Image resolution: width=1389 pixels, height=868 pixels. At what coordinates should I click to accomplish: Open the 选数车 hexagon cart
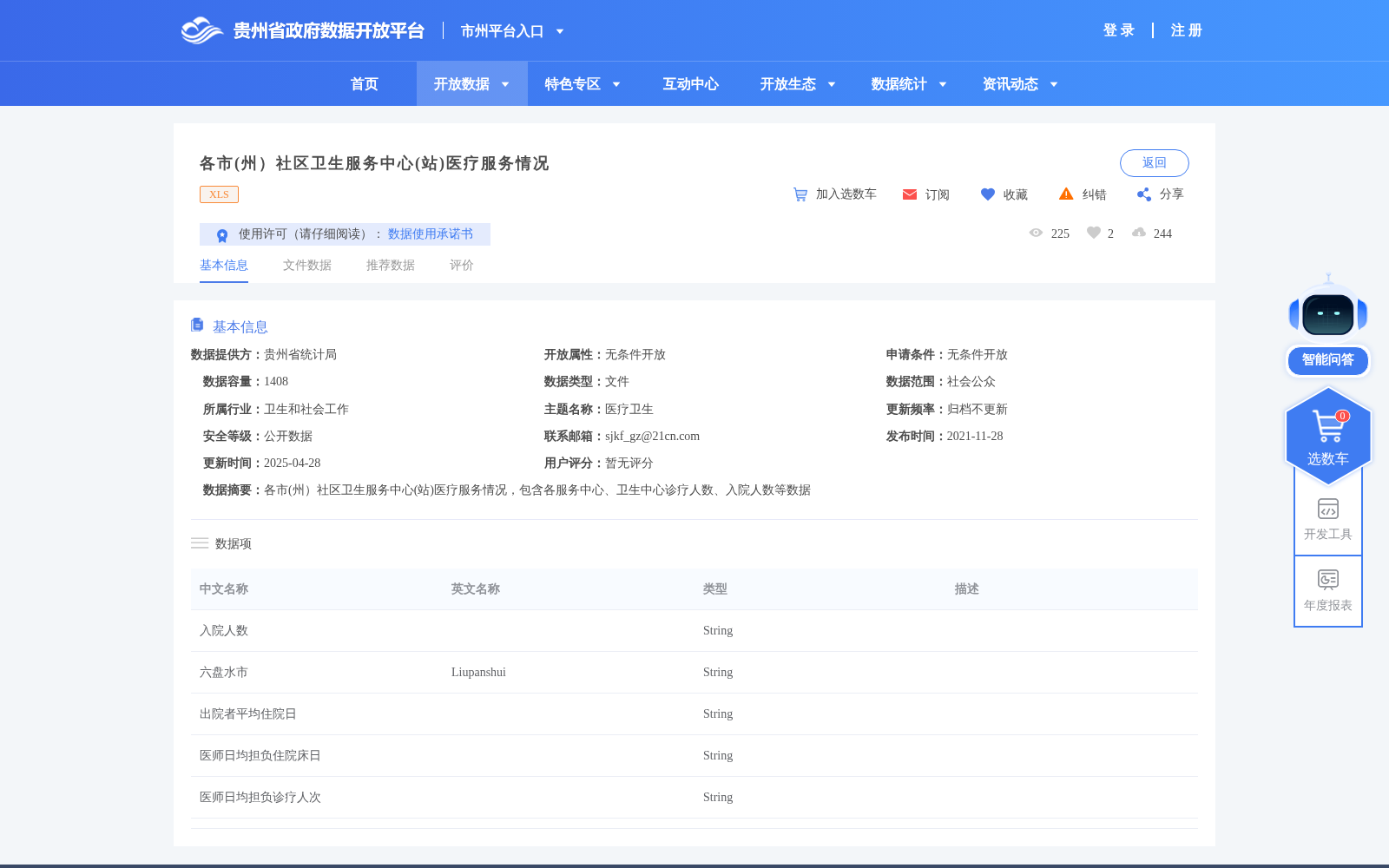point(1328,436)
